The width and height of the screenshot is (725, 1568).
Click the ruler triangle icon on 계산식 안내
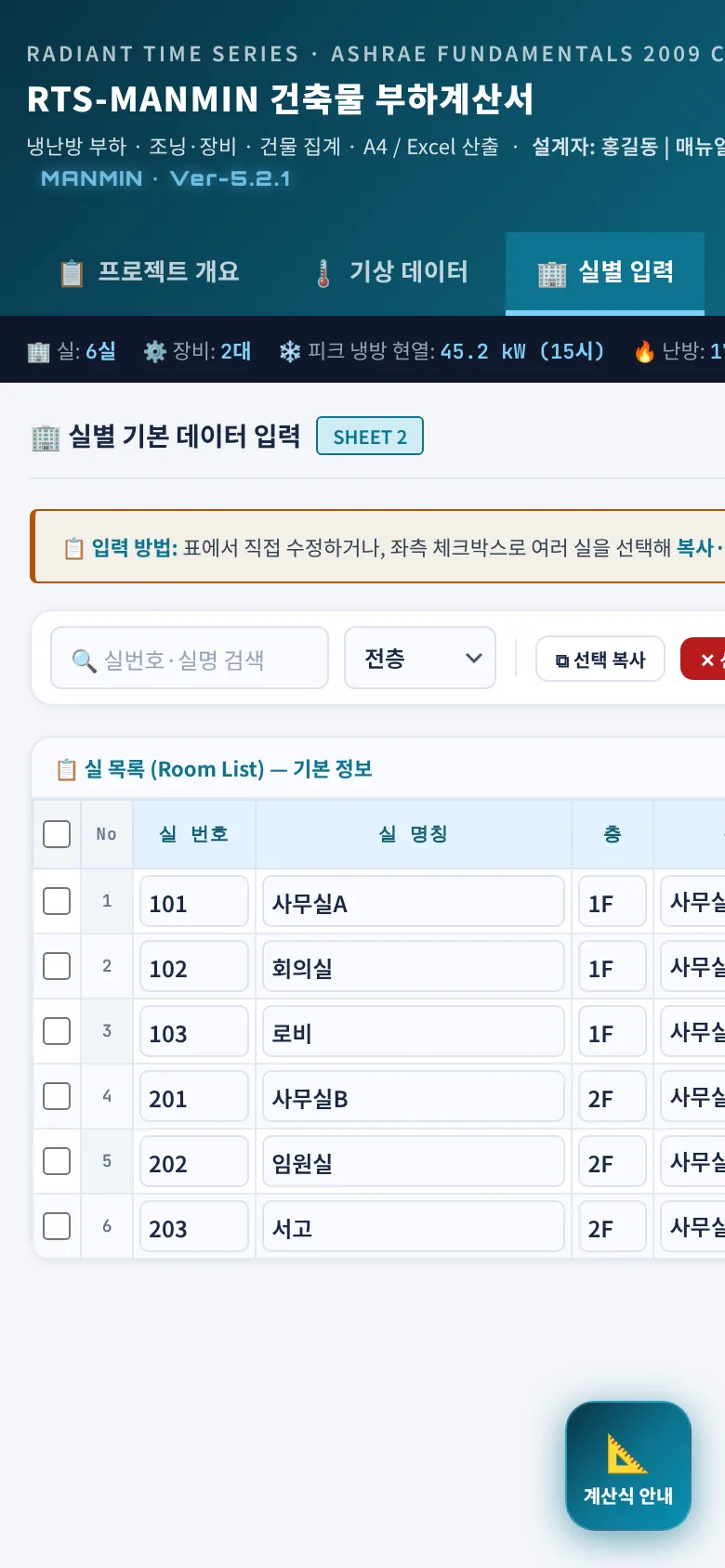click(627, 1455)
